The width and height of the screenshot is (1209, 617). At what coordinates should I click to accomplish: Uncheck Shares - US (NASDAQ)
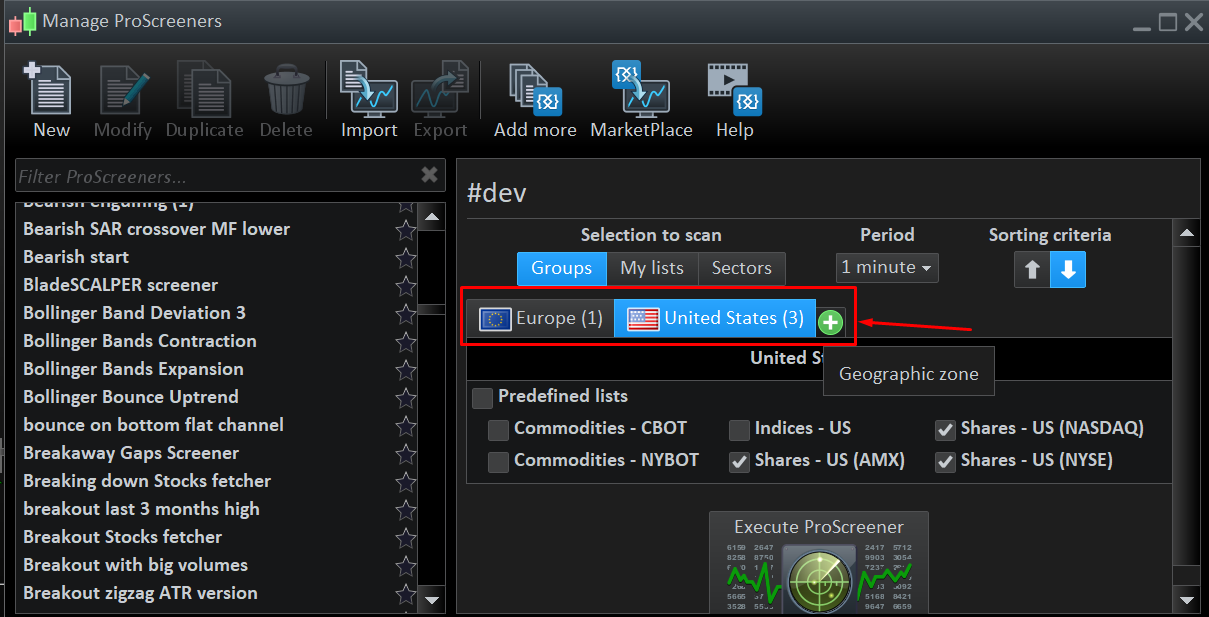945,430
